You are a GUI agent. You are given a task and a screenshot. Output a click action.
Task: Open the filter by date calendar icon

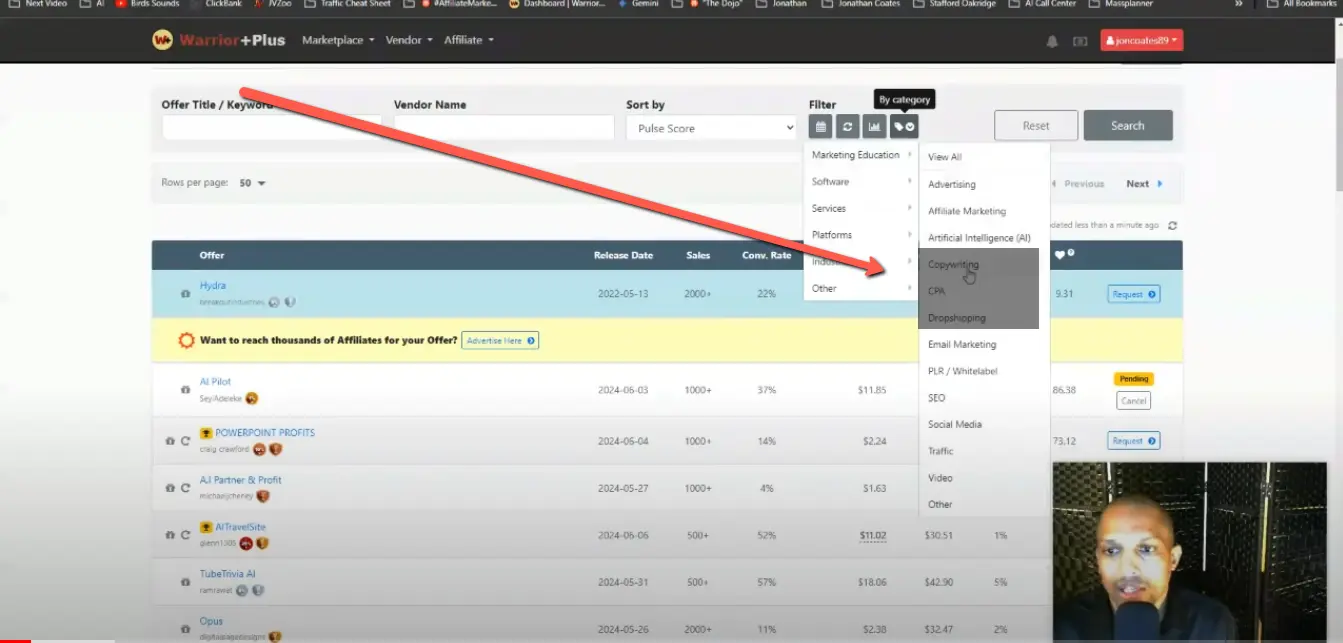pyautogui.click(x=820, y=126)
